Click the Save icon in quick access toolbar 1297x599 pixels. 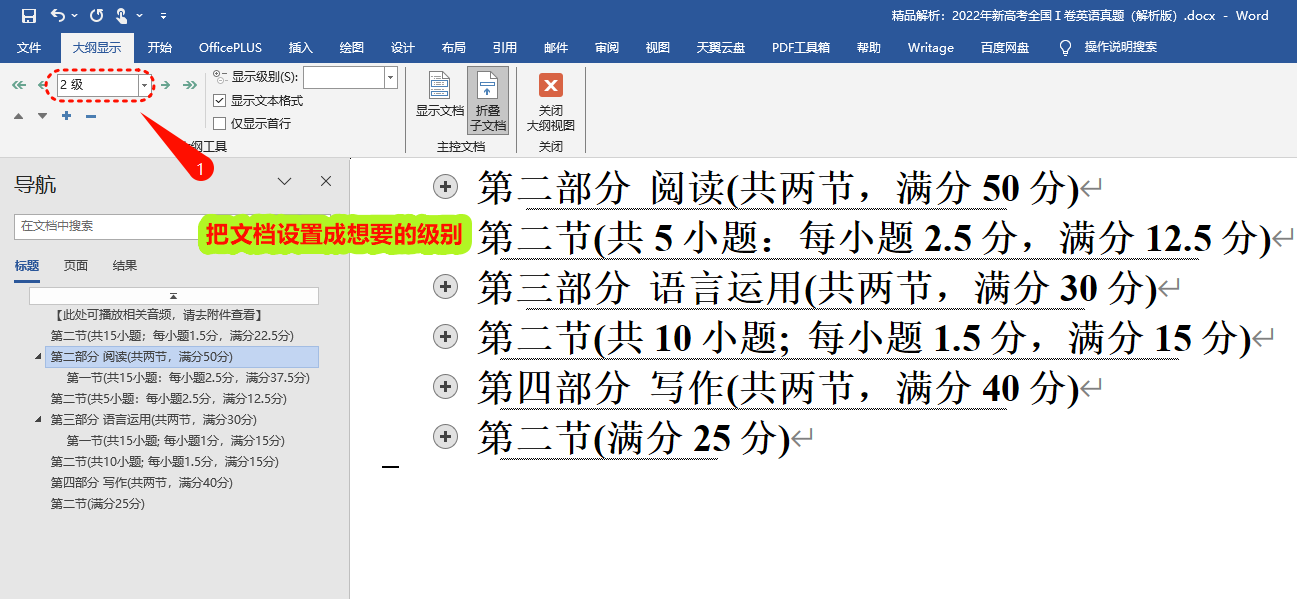pos(28,15)
